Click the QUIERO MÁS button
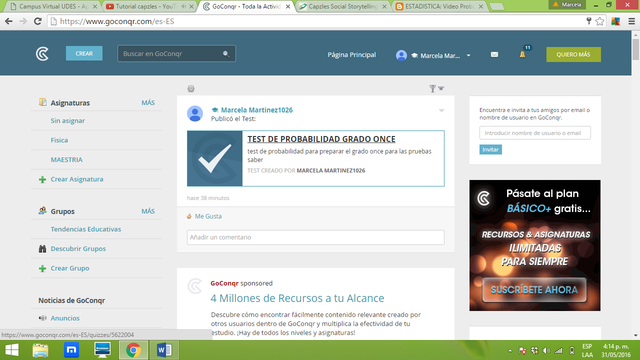The height and width of the screenshot is (360, 640). tap(573, 55)
